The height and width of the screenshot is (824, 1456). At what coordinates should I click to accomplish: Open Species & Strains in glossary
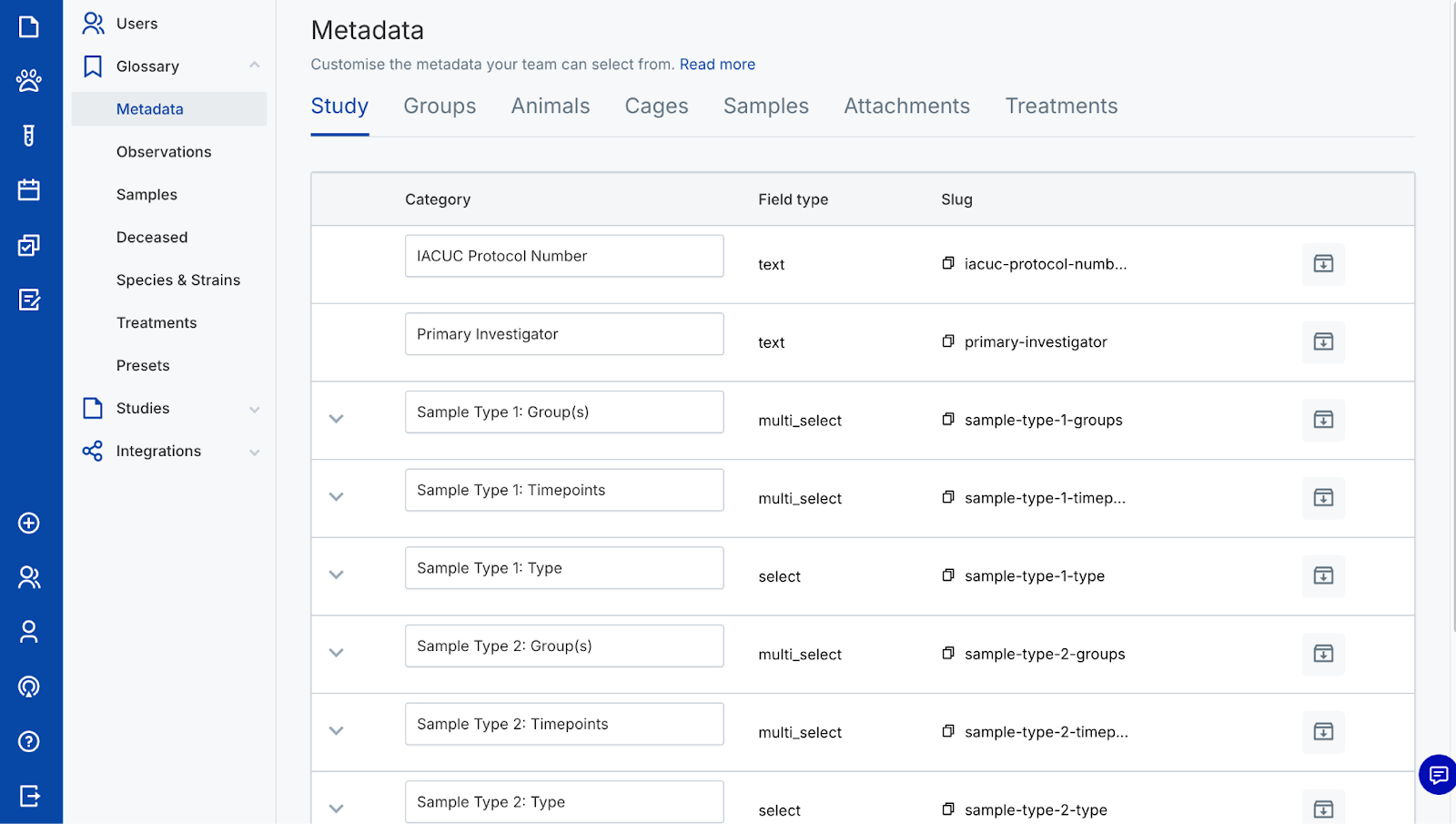pos(178,280)
